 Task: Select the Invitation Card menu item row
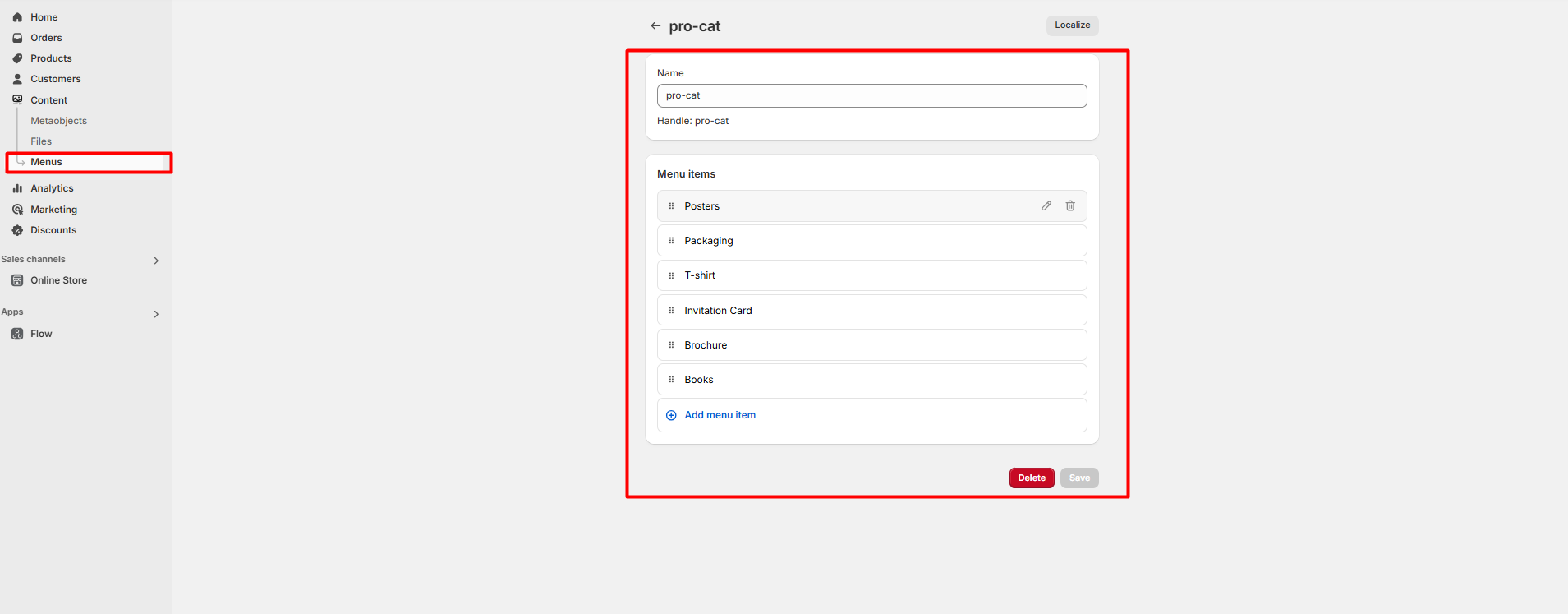point(871,311)
